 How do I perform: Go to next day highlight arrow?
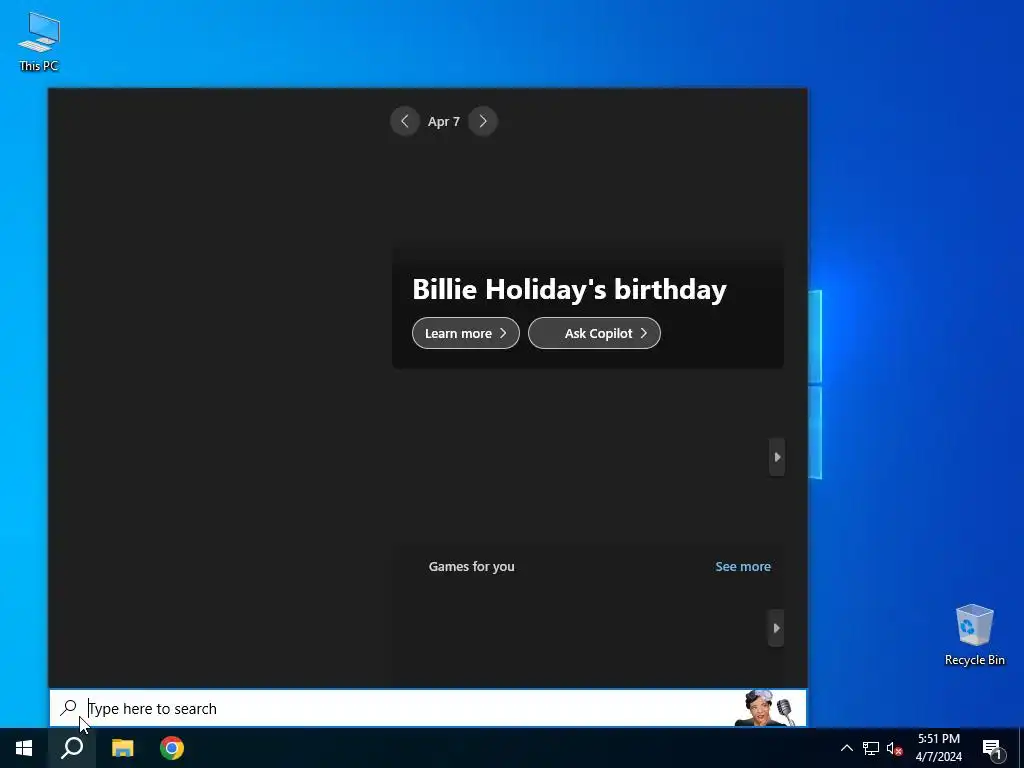(483, 121)
